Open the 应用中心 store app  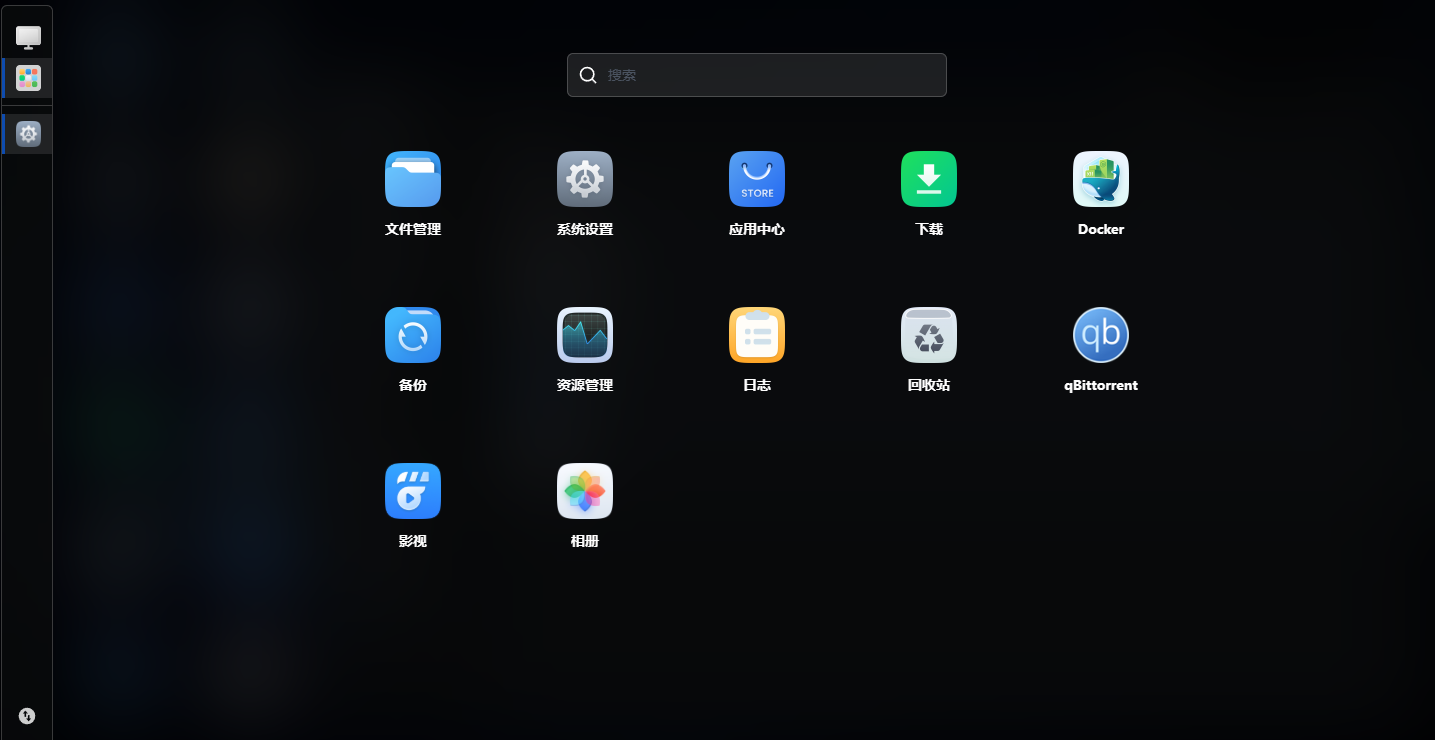757,179
